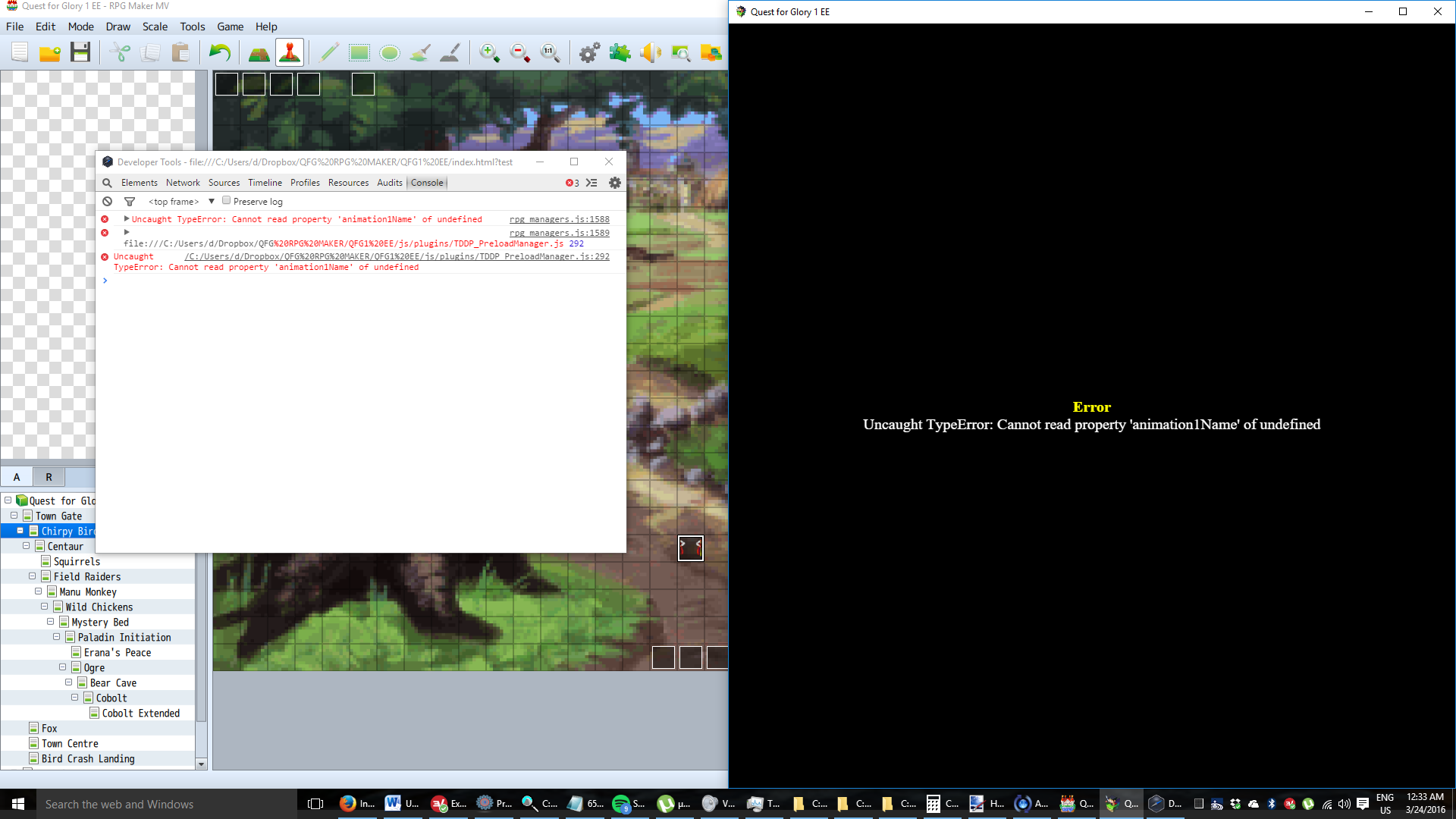Open the TDDP_PreloadManager.js:292 link

(x=397, y=256)
